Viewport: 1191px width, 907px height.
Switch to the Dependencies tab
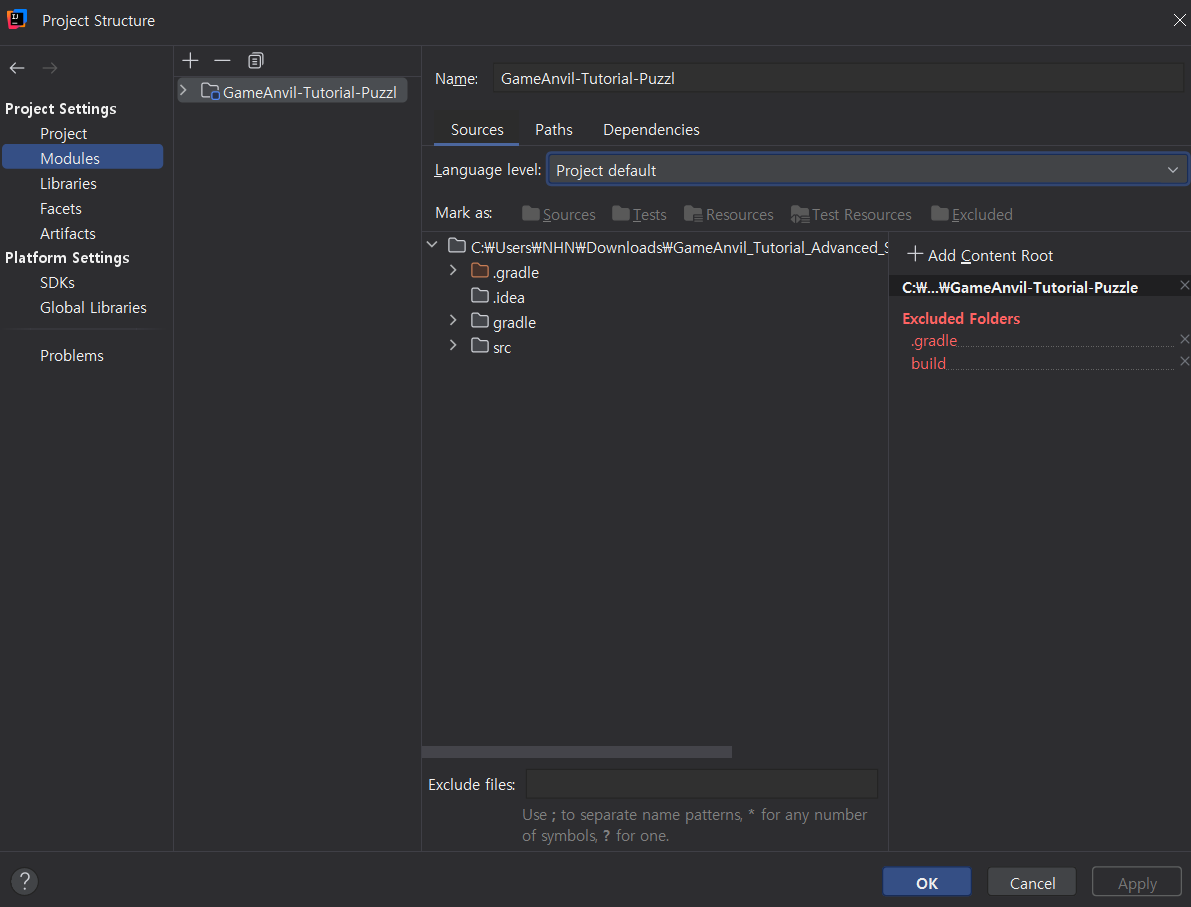click(x=651, y=130)
